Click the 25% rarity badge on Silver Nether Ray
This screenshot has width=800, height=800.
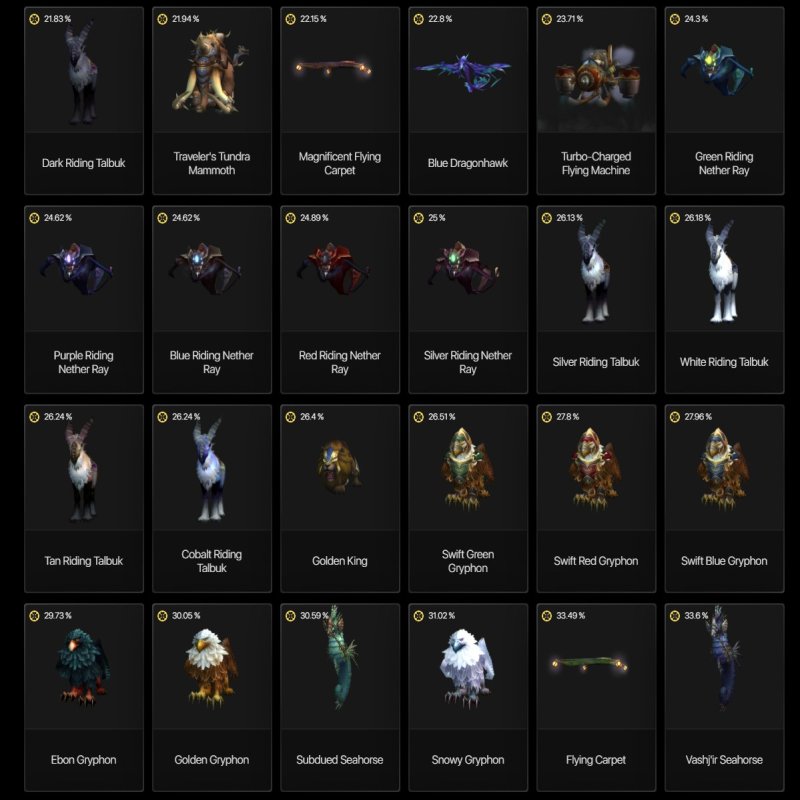pos(430,218)
